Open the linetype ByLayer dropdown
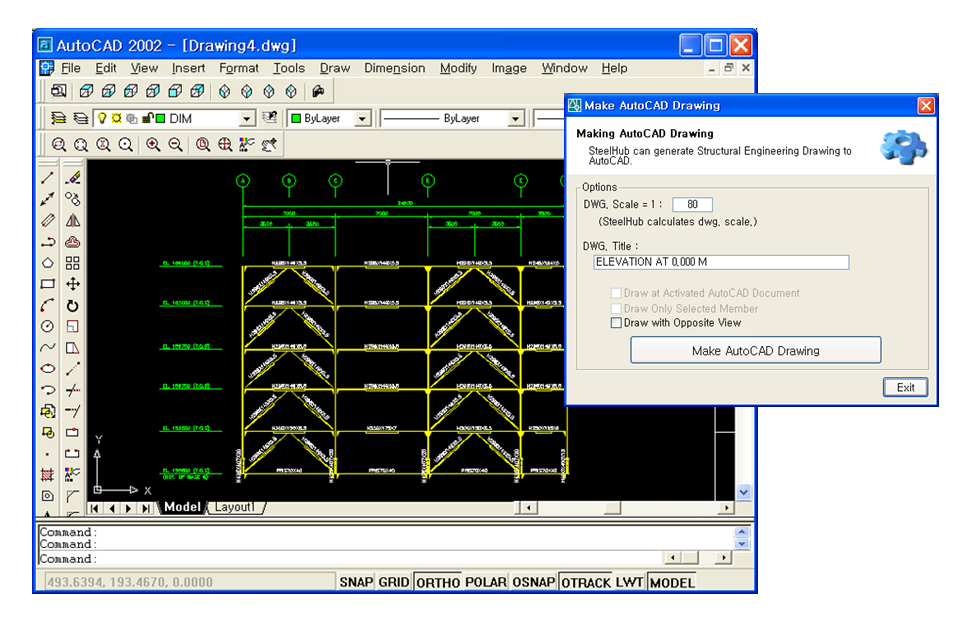975x620 pixels. tap(515, 118)
